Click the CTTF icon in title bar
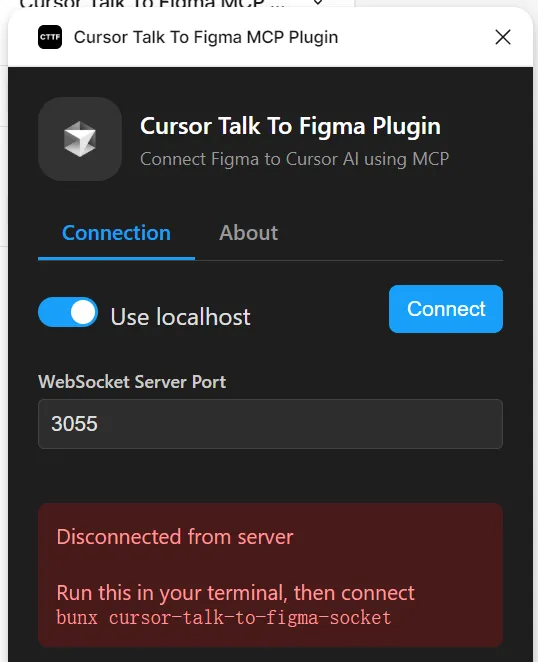538x662 pixels. pyautogui.click(x=50, y=37)
